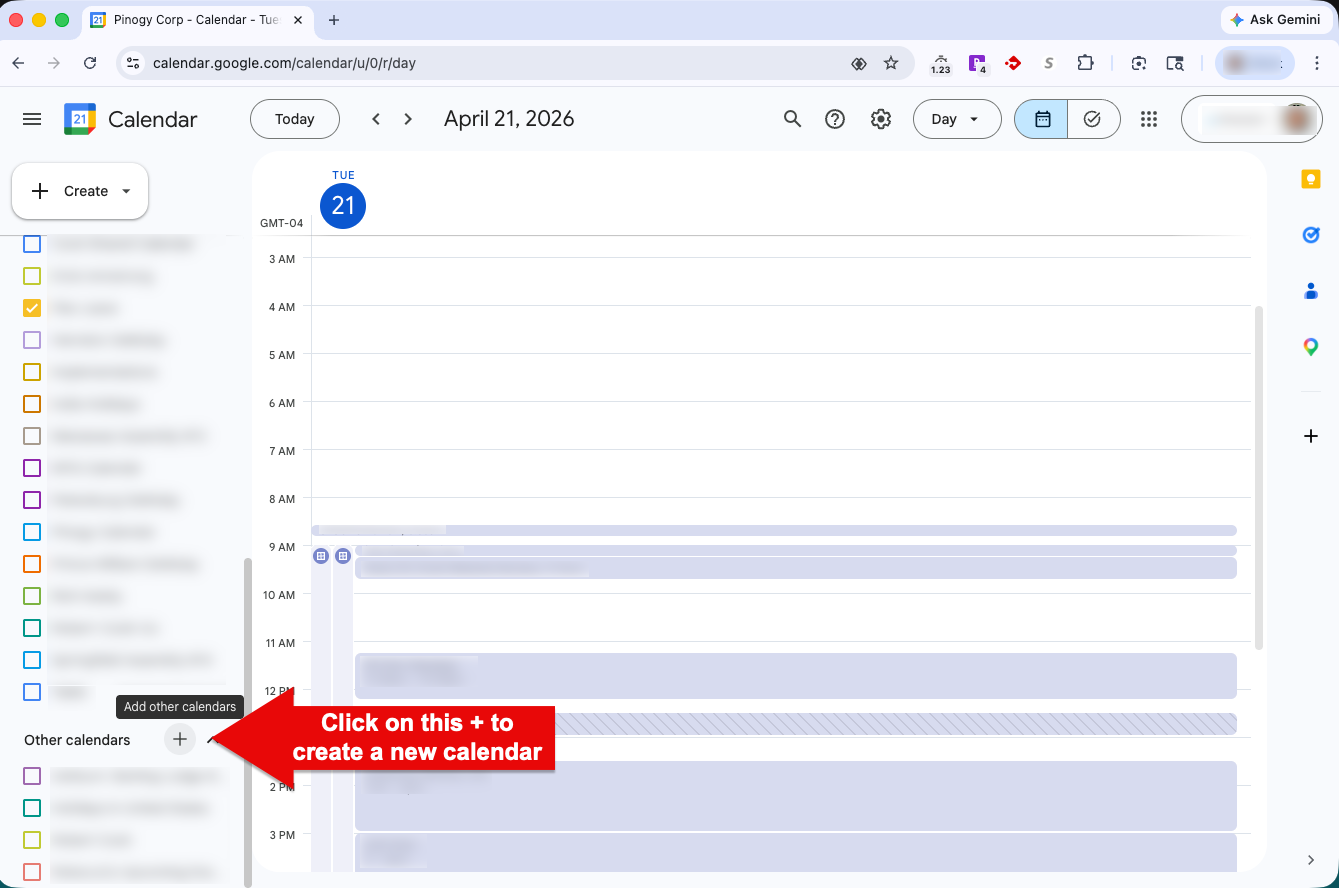
Task: Open Google Keep in the side panel
Action: 1311,178
